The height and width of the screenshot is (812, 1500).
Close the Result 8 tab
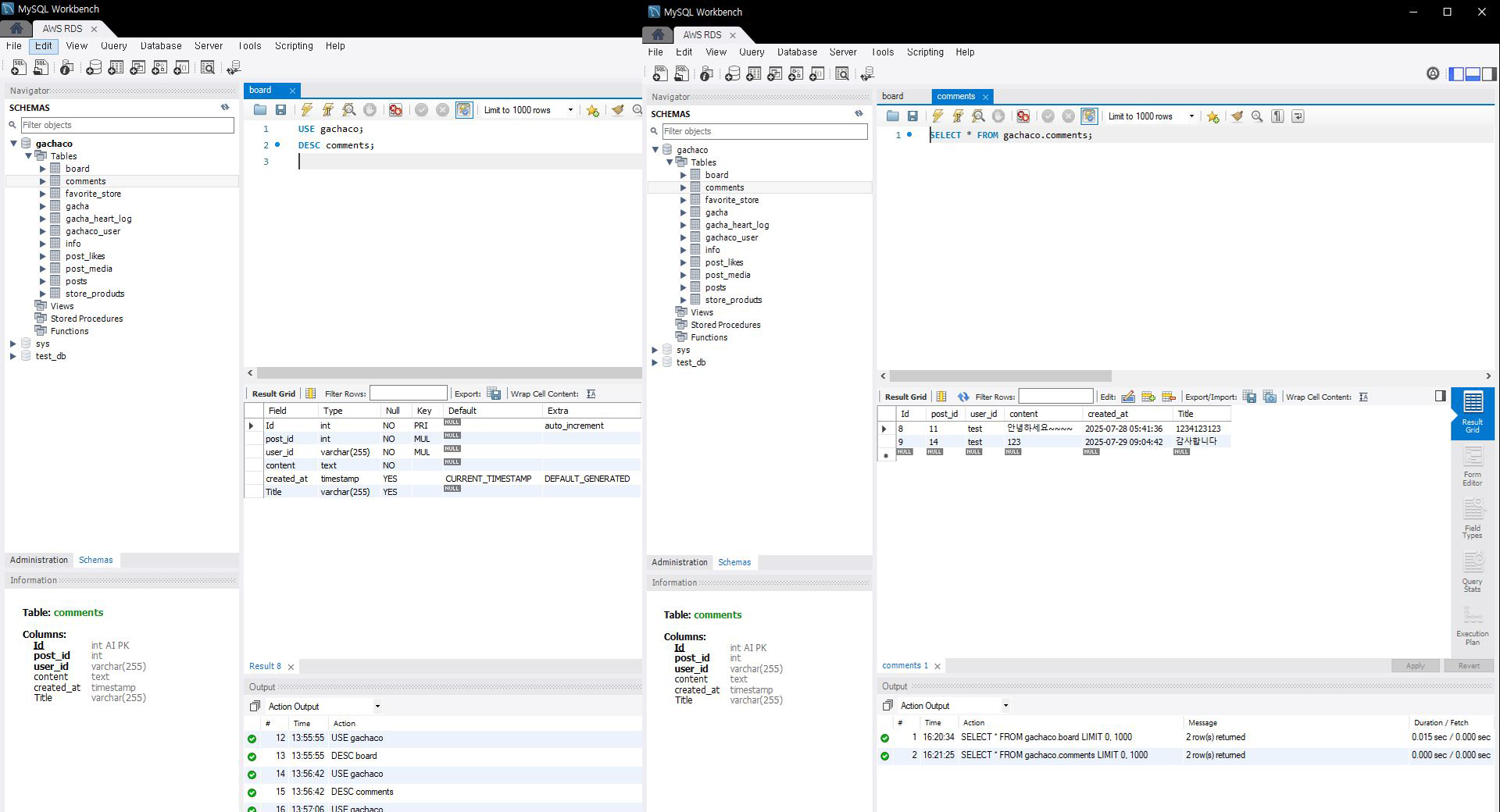[x=291, y=667]
